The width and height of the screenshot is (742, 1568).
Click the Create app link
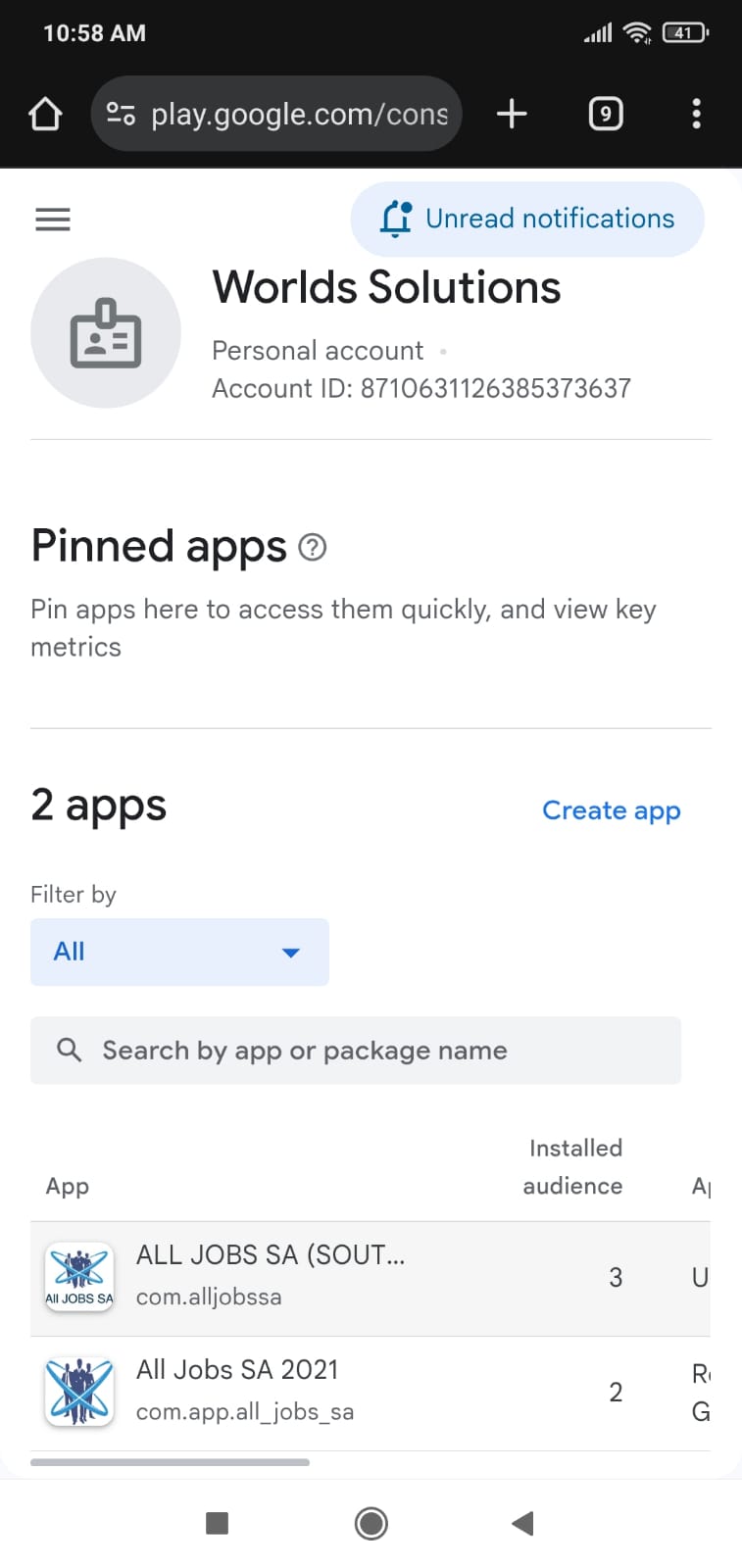(x=611, y=810)
